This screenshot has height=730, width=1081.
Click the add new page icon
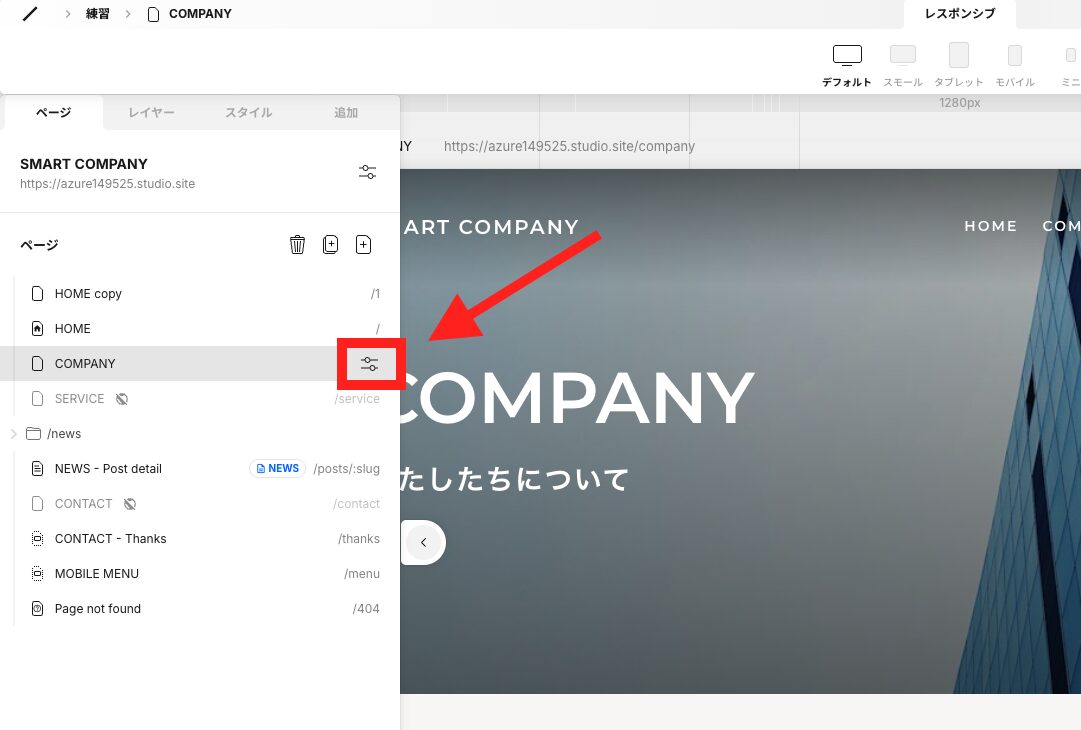click(x=363, y=244)
